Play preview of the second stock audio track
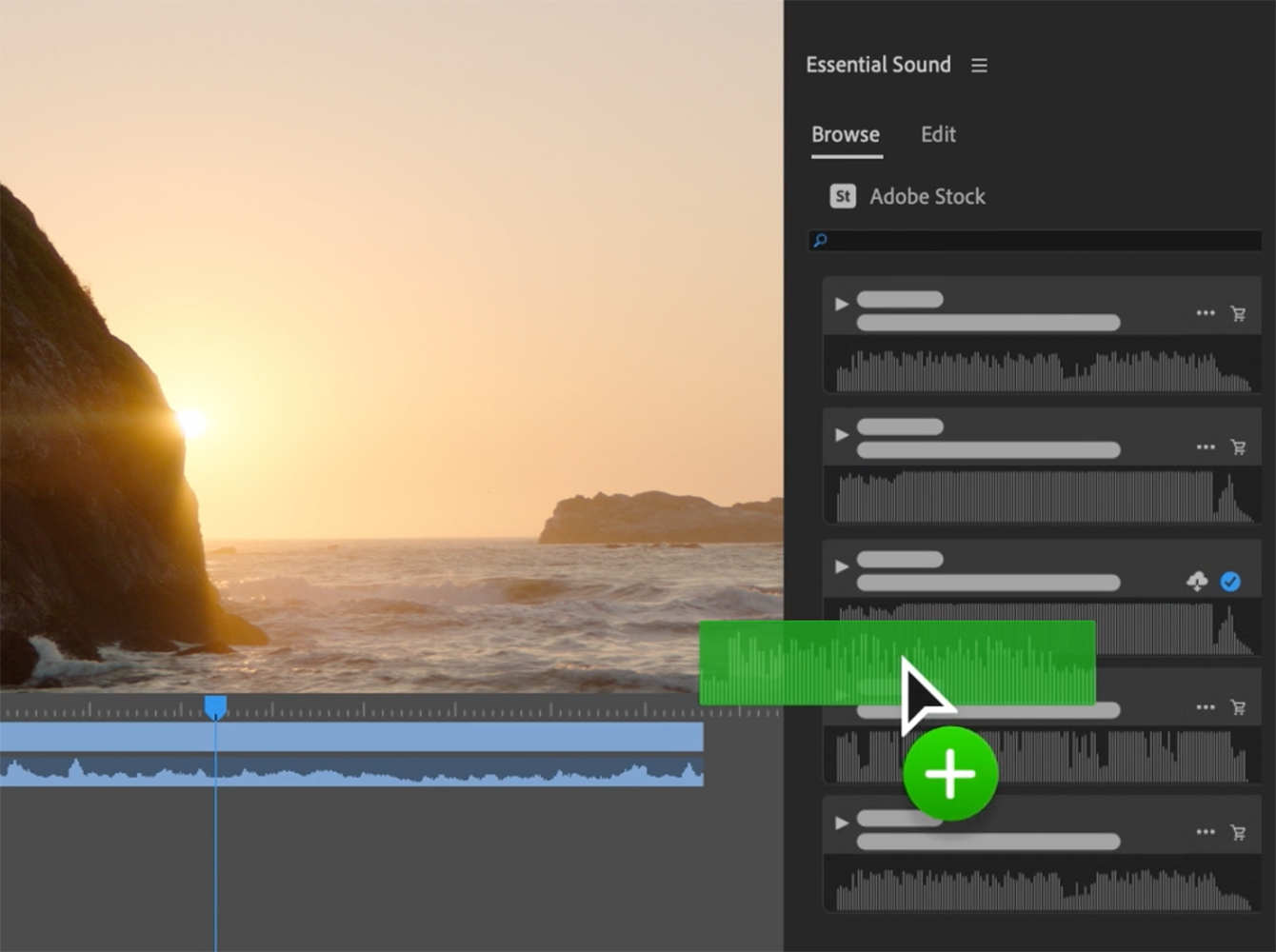Viewport: 1276px width, 952px height. point(842,435)
